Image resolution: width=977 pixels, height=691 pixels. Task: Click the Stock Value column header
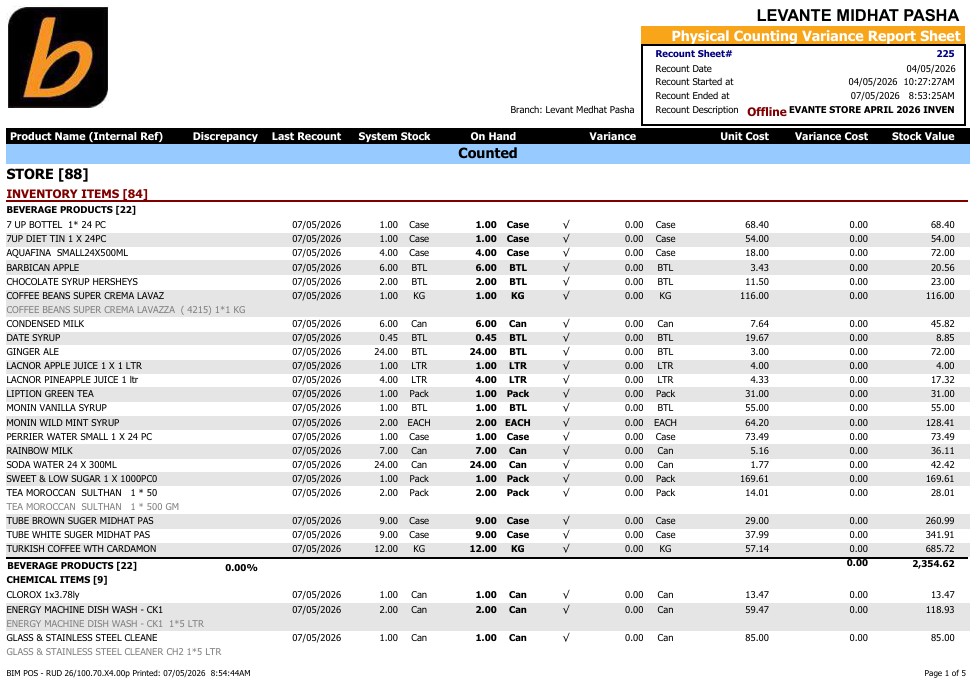pyautogui.click(x=923, y=136)
